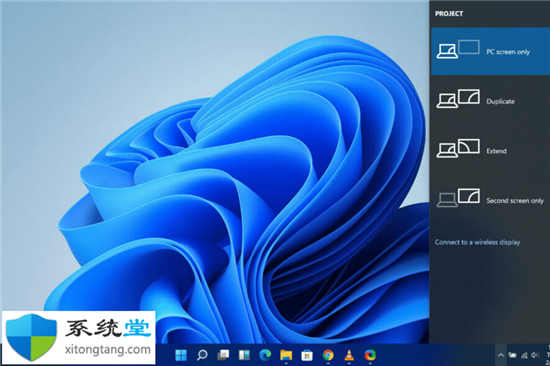Open Connect to a wireless display link

click(477, 242)
